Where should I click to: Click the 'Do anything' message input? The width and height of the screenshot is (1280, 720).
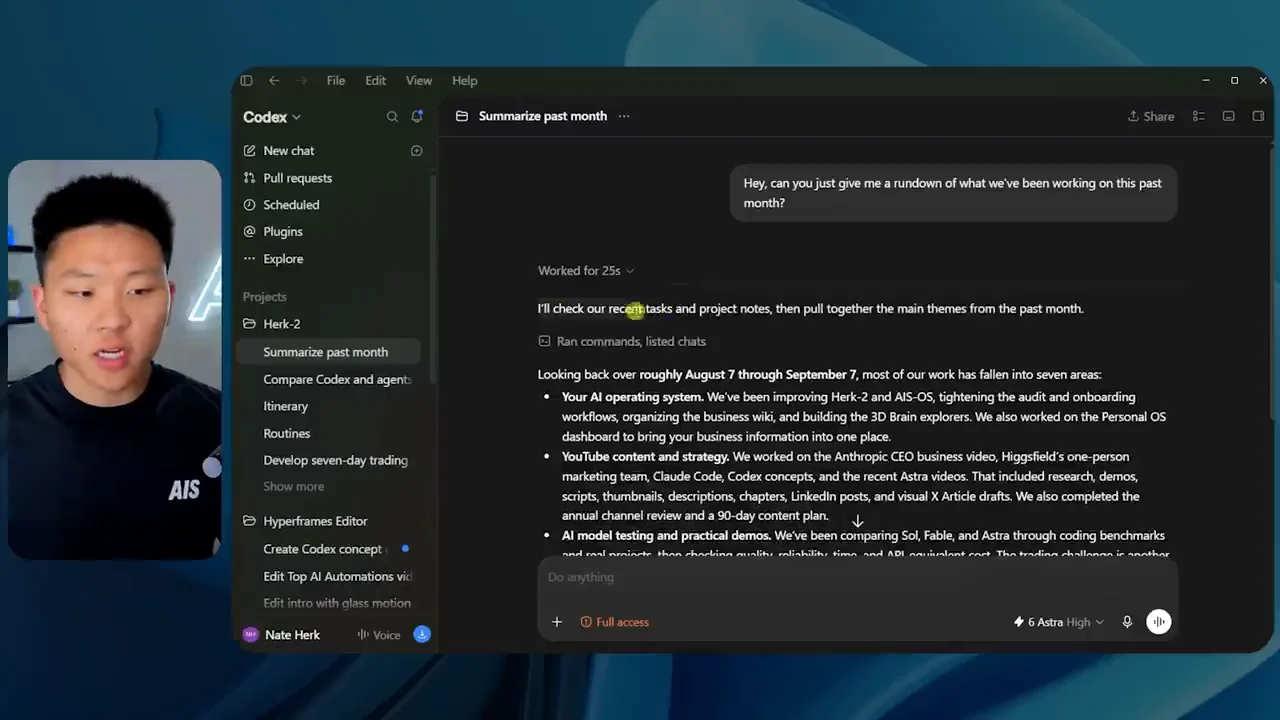858,577
